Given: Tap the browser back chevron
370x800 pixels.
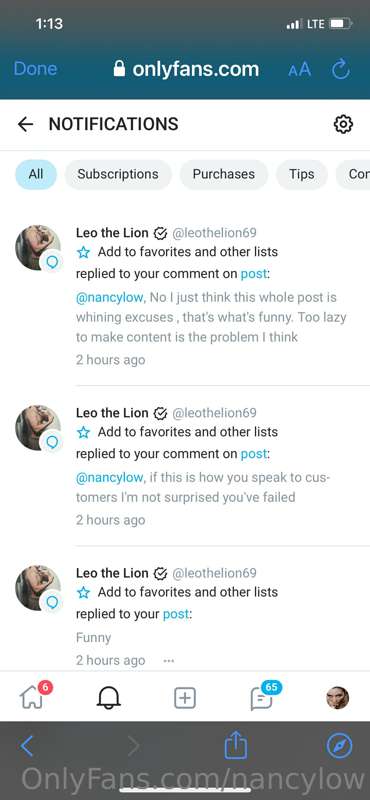Looking at the screenshot, I should point(27,746).
